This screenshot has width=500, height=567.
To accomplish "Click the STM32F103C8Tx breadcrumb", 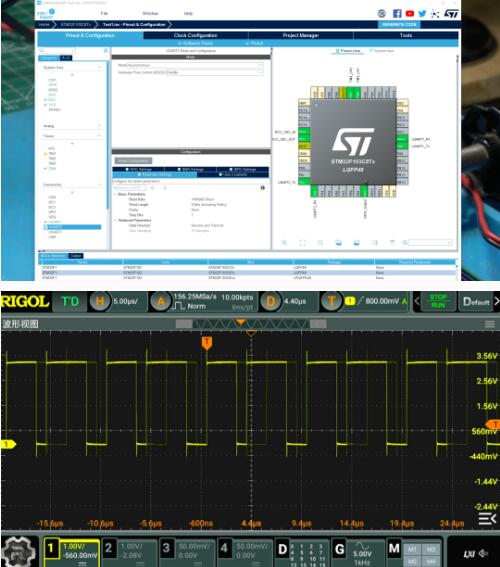I will click(x=75, y=24).
